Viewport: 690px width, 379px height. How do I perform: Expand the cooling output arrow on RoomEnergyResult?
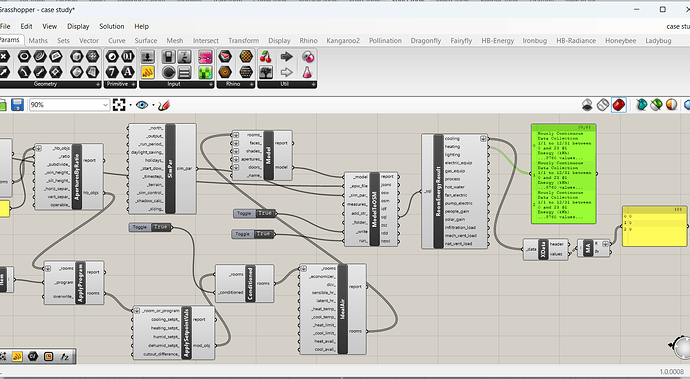[483, 139]
